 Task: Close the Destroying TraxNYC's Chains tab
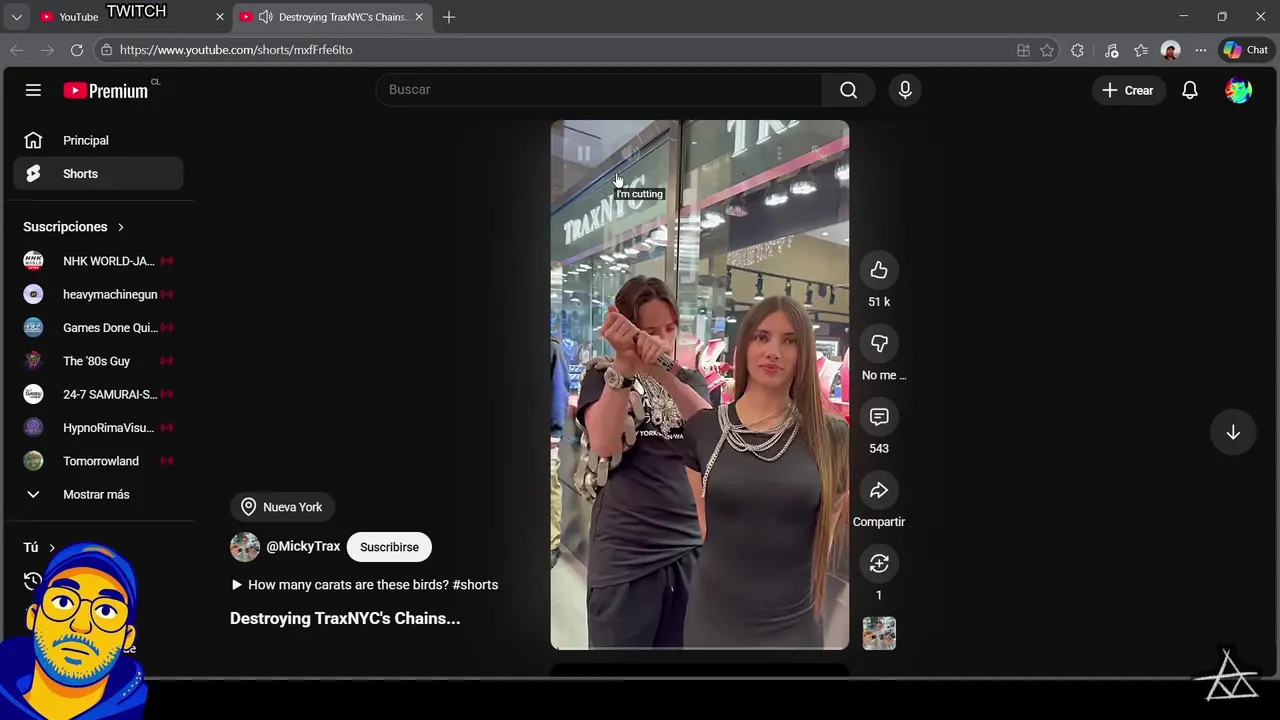(419, 17)
